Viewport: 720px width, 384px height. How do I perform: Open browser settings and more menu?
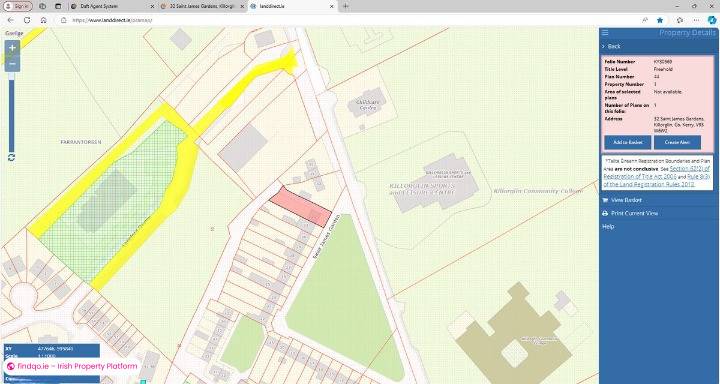click(x=697, y=20)
